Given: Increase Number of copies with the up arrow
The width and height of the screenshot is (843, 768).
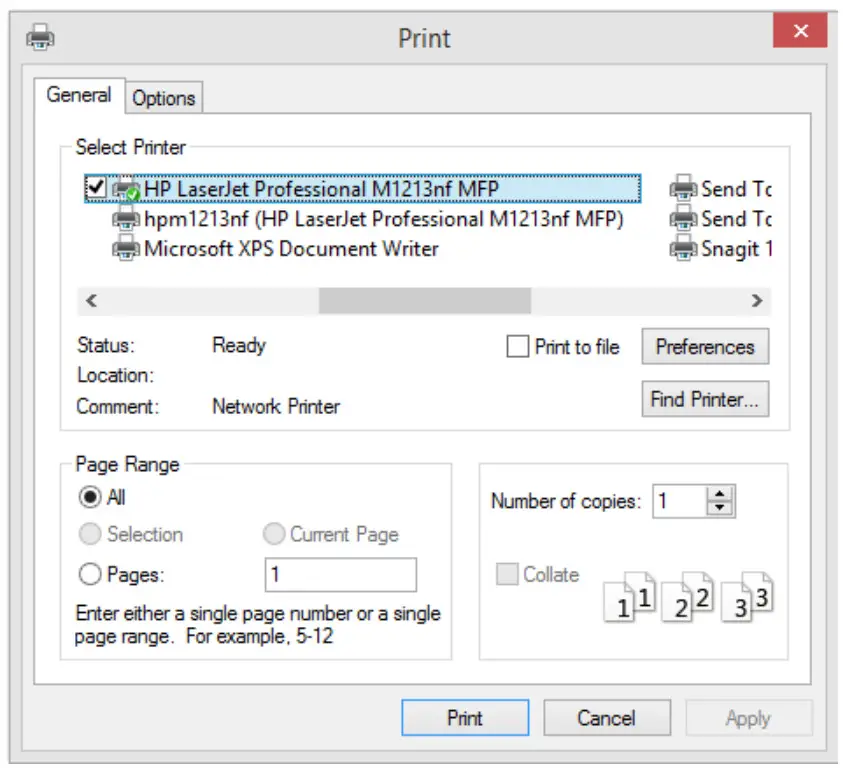Looking at the screenshot, I should click(720, 495).
